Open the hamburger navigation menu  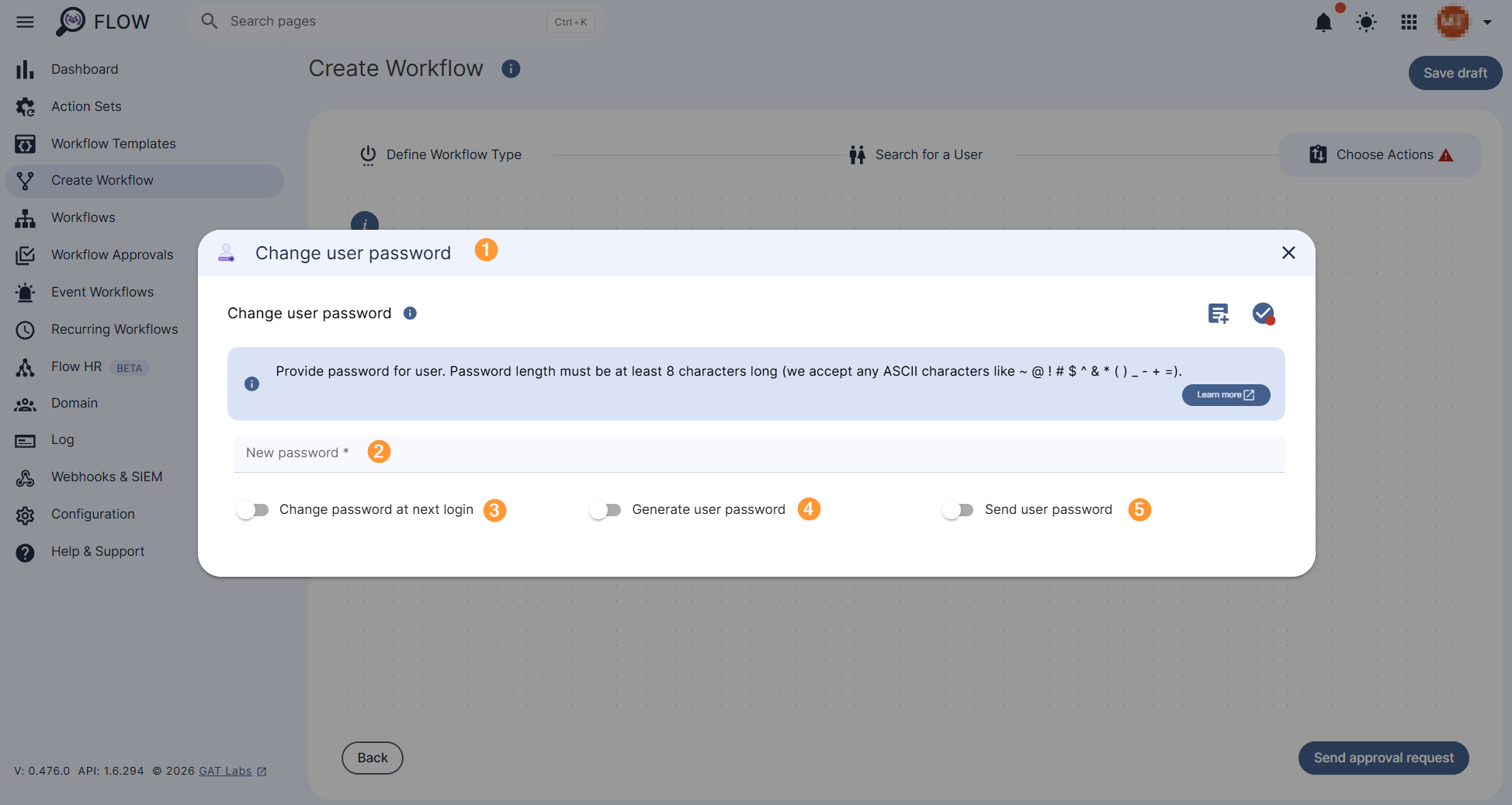point(25,22)
